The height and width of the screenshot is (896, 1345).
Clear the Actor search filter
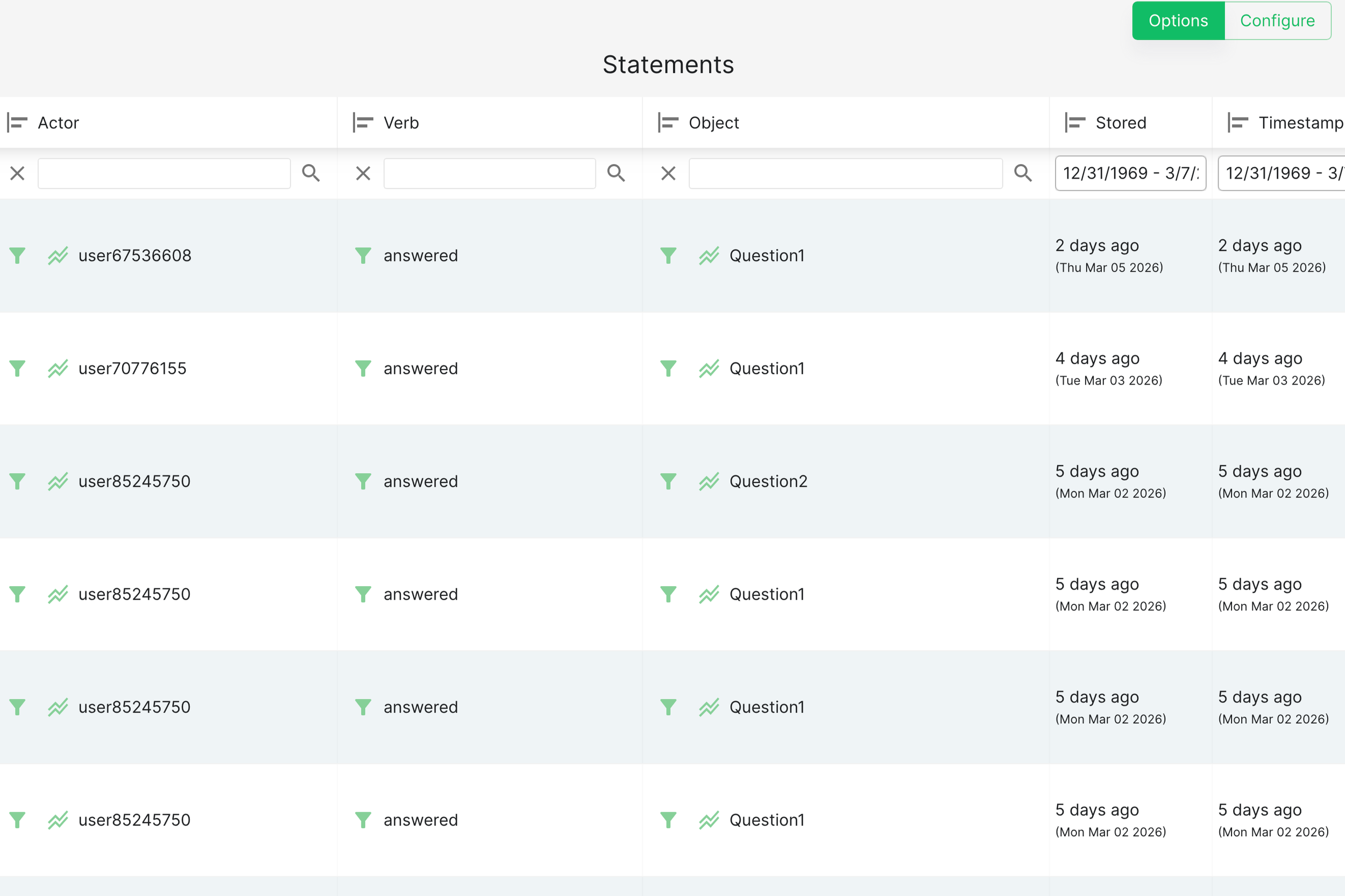(x=18, y=173)
